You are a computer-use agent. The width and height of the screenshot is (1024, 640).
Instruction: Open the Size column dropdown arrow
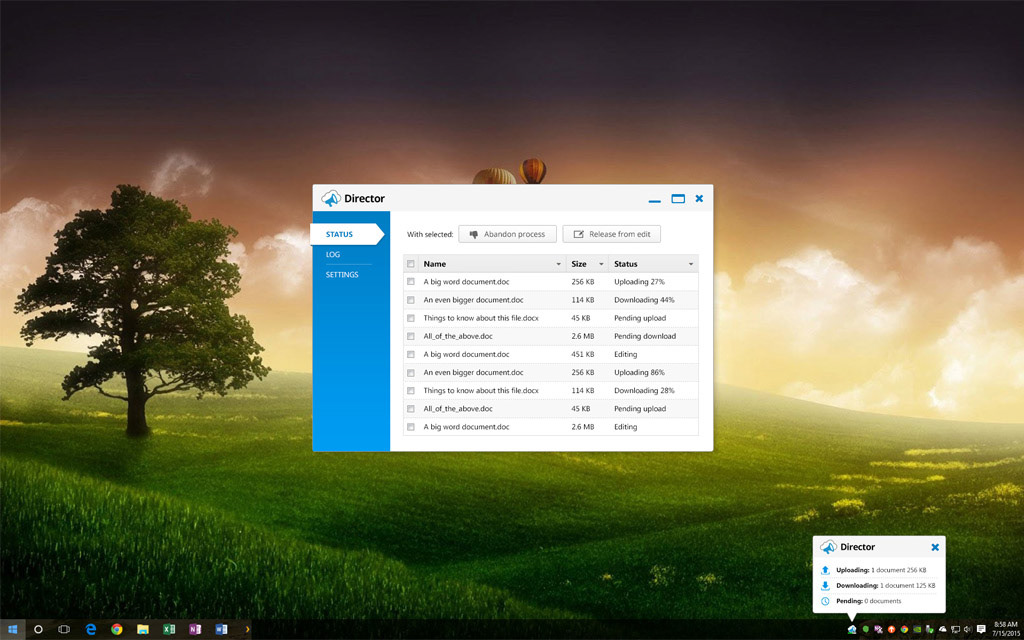coord(601,264)
